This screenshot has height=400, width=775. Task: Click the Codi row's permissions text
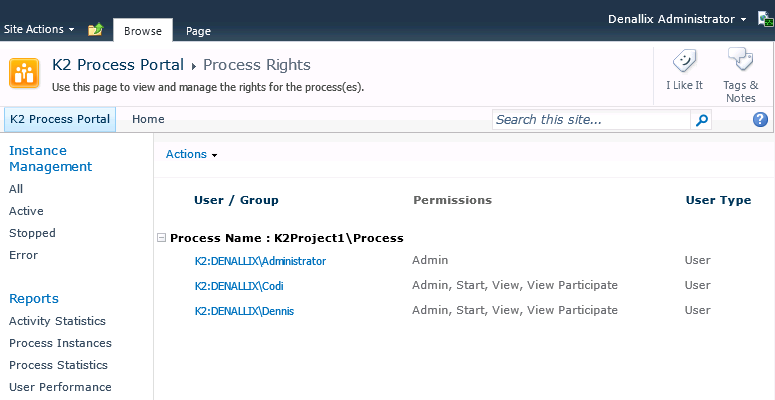[515, 285]
